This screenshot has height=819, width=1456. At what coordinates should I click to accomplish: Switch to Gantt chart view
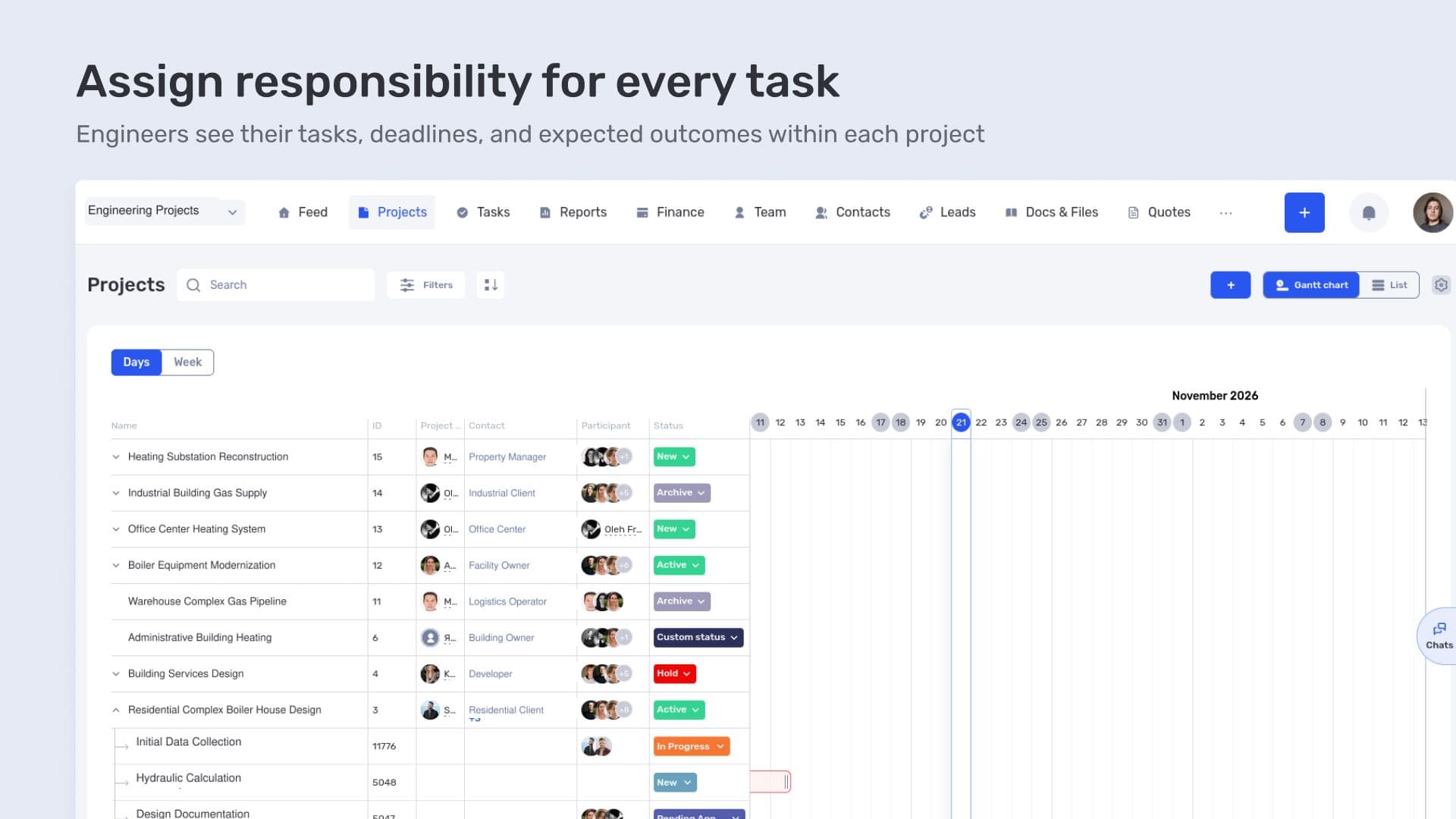[1311, 285]
